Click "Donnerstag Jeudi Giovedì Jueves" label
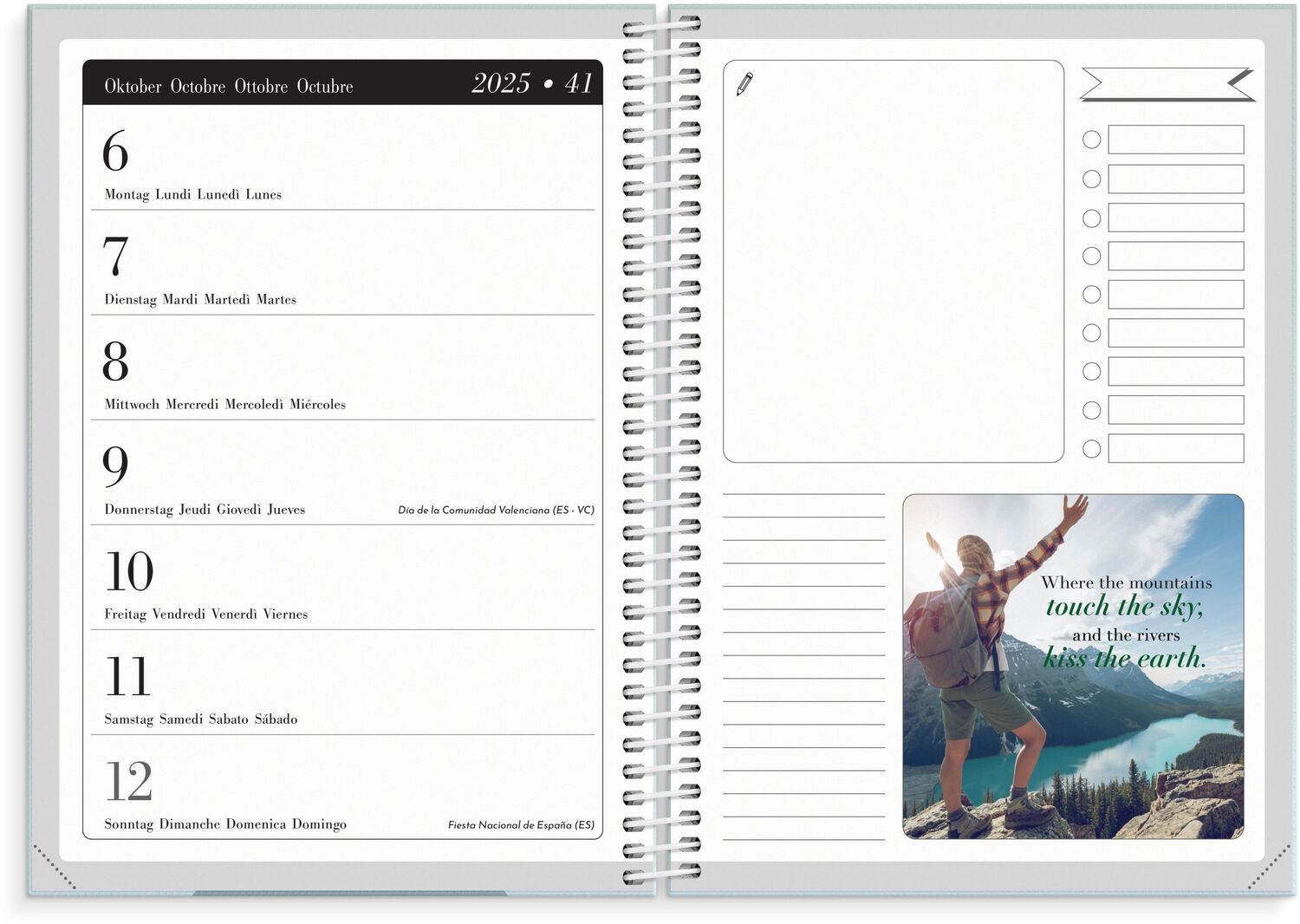Screen dimensions: 1300x924 click(x=205, y=509)
